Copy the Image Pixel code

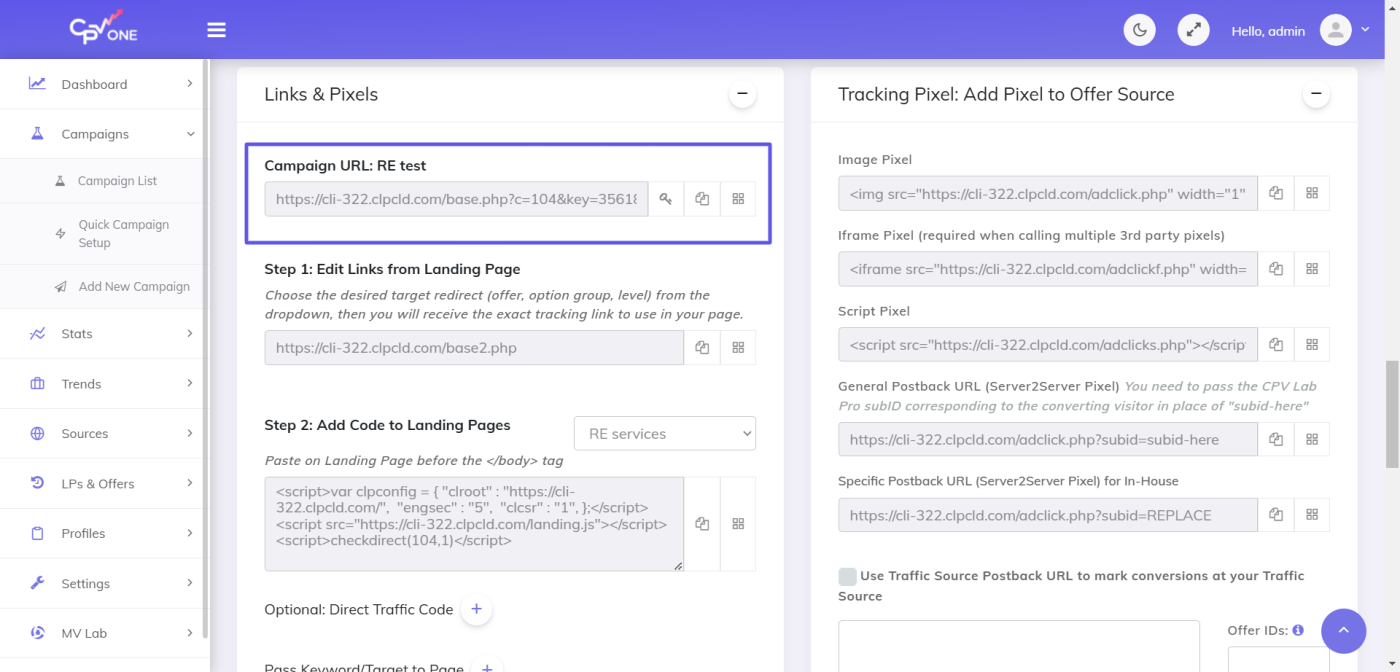tap(1276, 193)
